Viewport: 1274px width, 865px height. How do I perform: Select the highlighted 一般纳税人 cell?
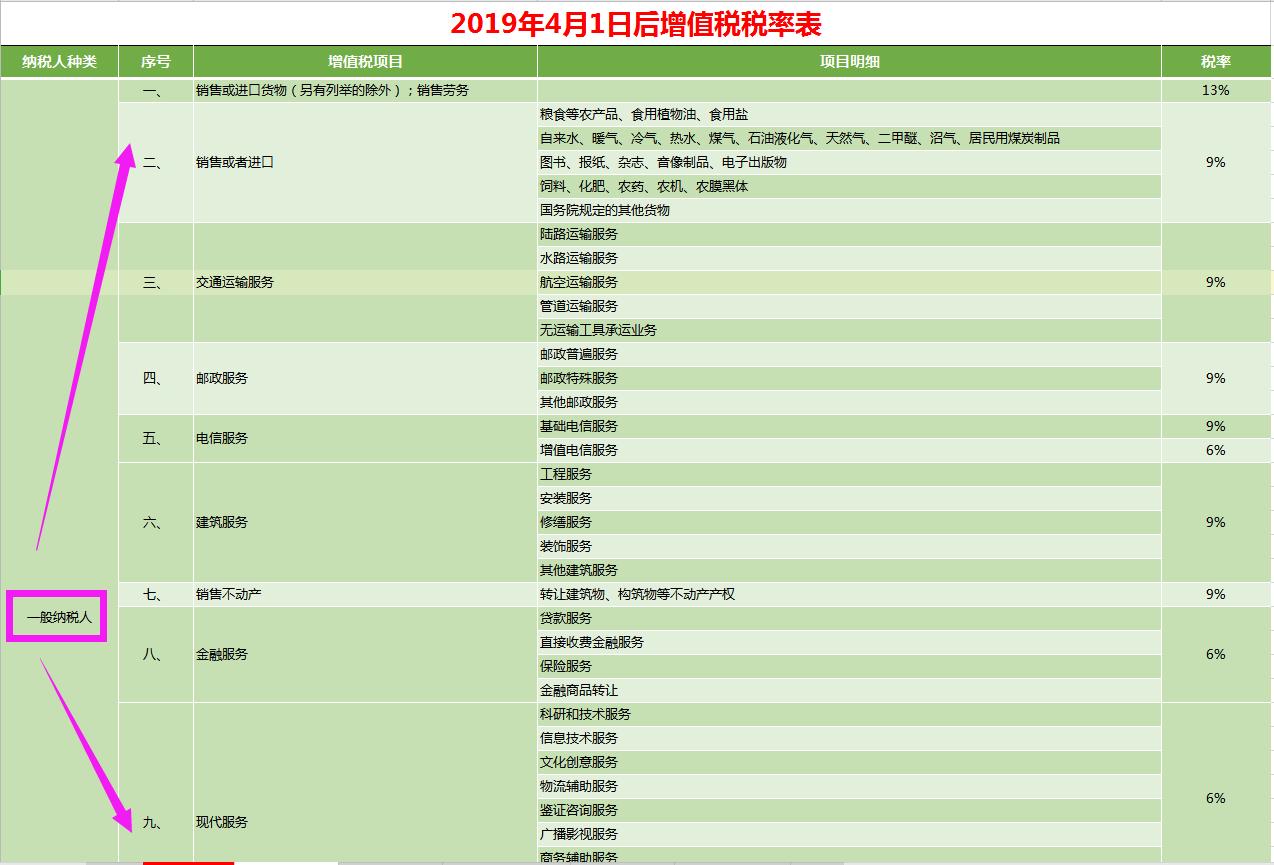tap(57, 618)
